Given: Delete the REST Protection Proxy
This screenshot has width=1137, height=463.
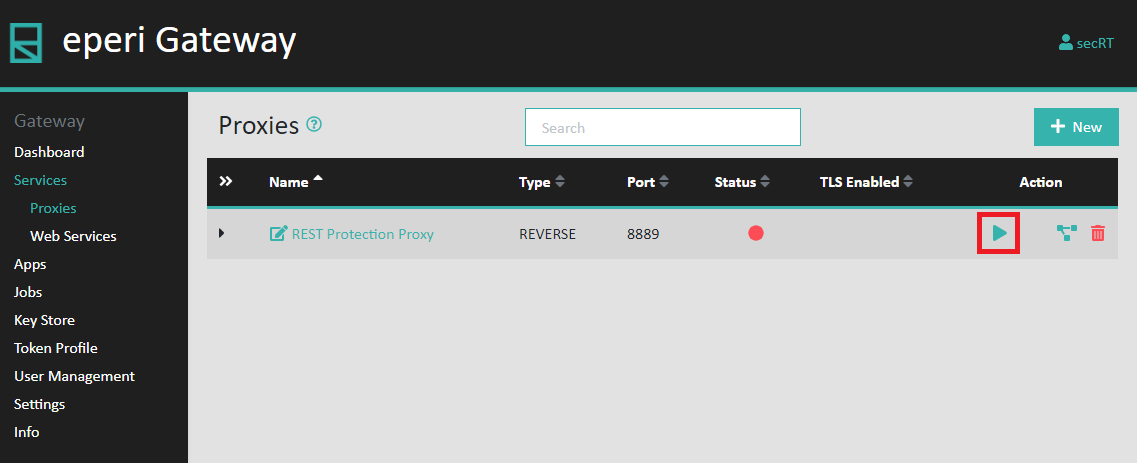Looking at the screenshot, I should click(1098, 233).
